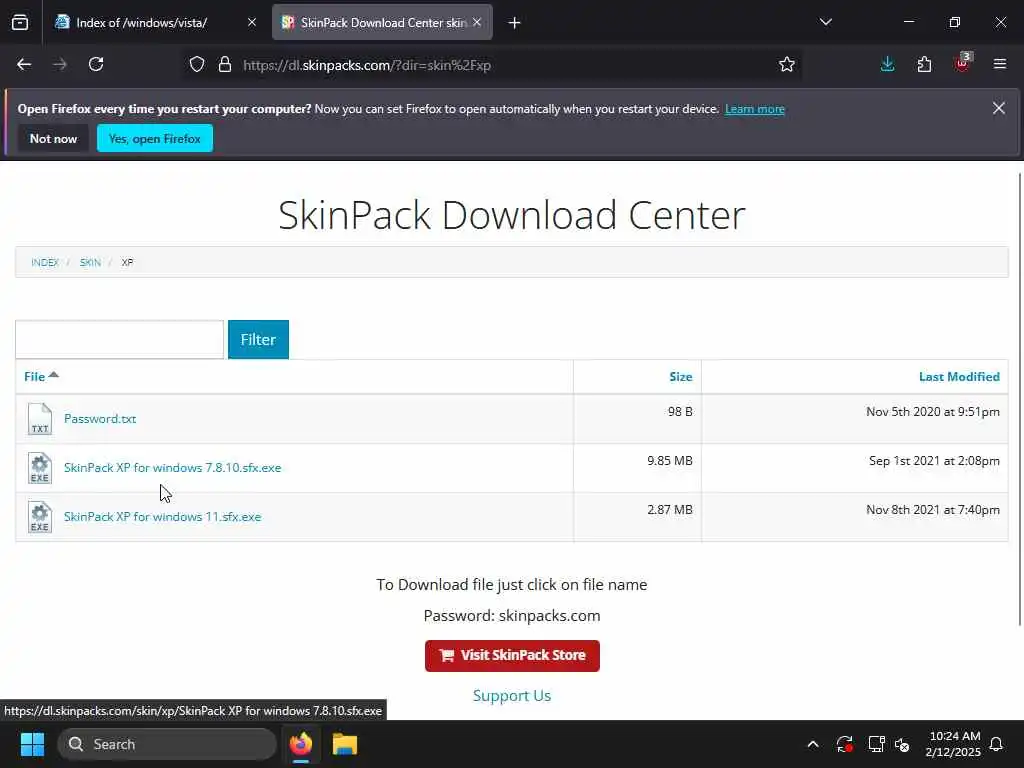Click EXE icon for windows 7.8.10 file
Viewport: 1024px width, 768px height.
[39, 468]
